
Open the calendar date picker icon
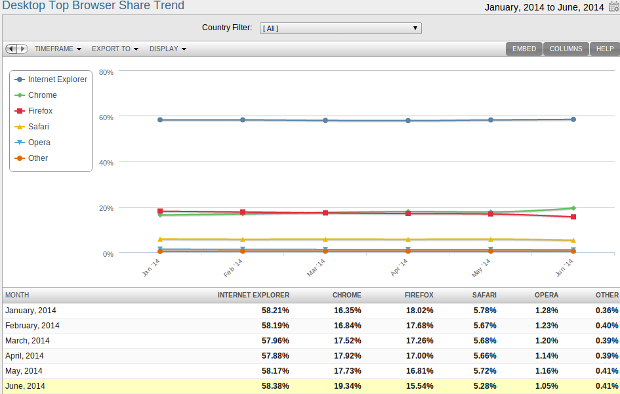(x=614, y=7)
